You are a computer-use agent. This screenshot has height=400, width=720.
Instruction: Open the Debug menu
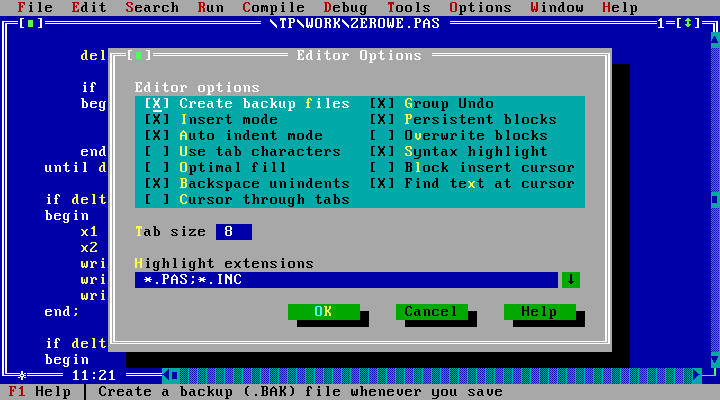(346, 7)
